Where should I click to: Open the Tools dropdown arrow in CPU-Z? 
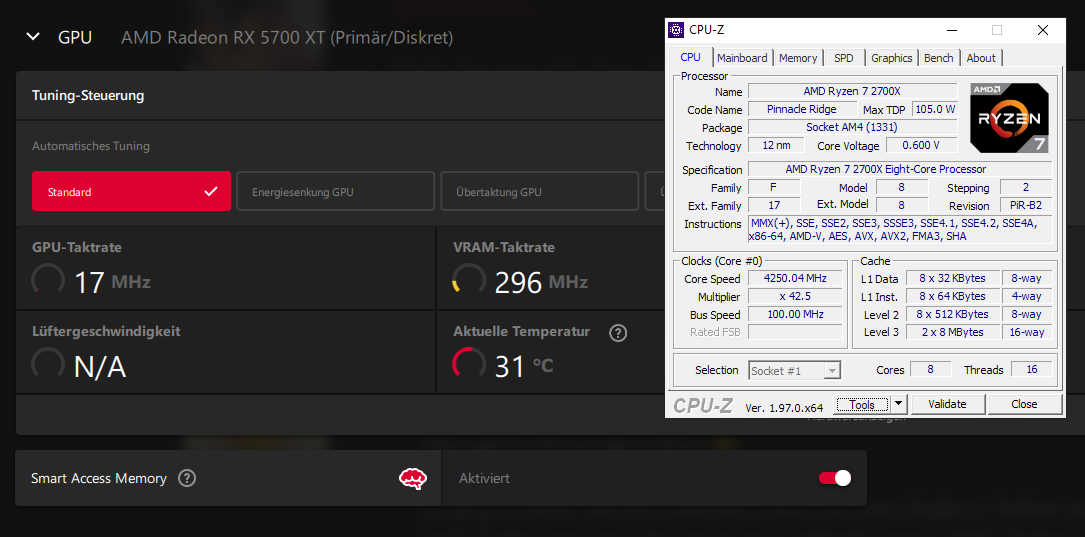(x=899, y=404)
